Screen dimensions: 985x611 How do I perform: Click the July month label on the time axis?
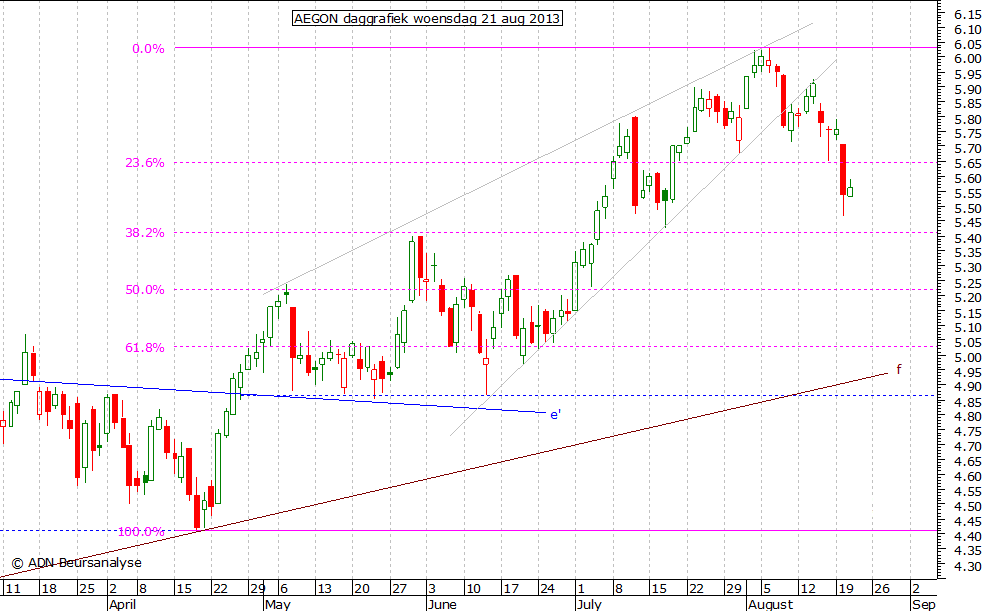click(x=589, y=604)
